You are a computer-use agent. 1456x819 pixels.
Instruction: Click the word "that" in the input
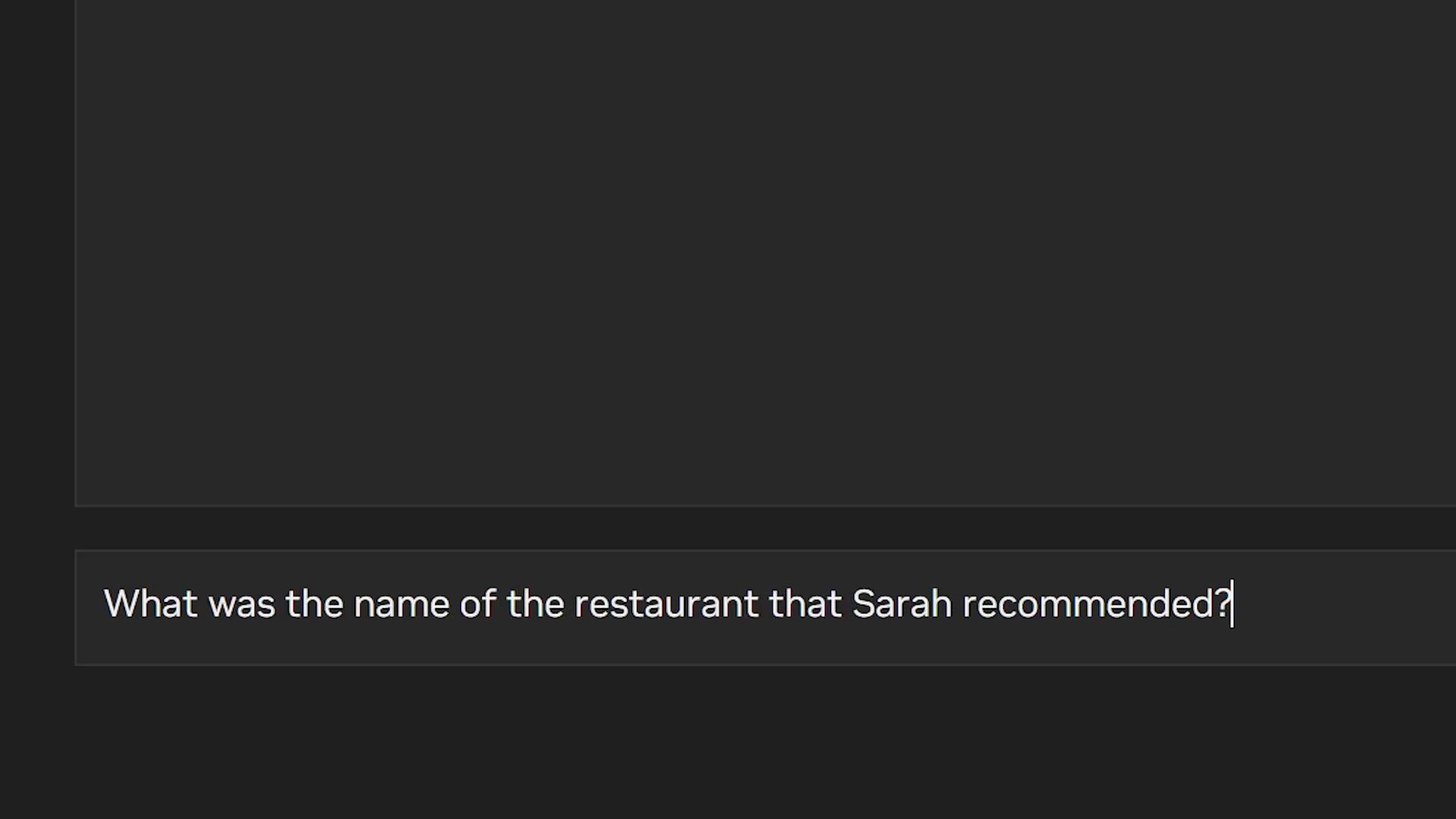pos(805,604)
